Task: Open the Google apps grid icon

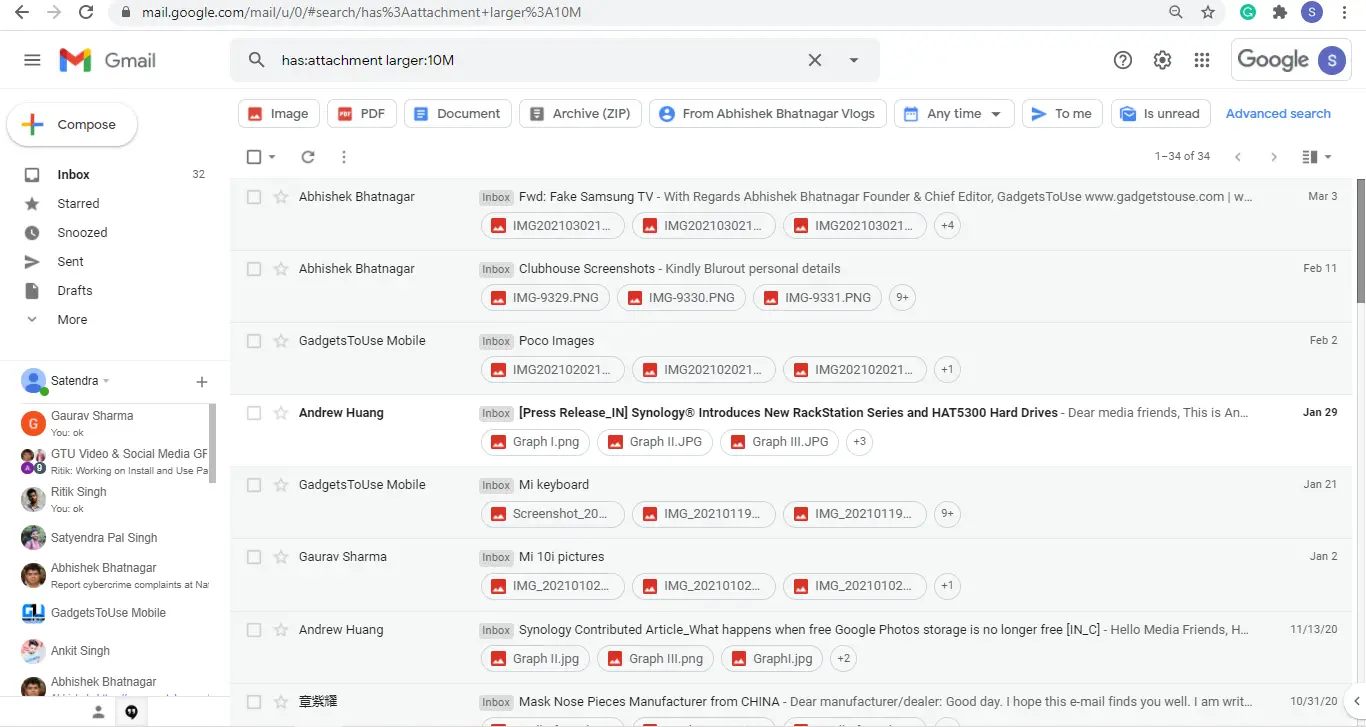Action: (1202, 60)
